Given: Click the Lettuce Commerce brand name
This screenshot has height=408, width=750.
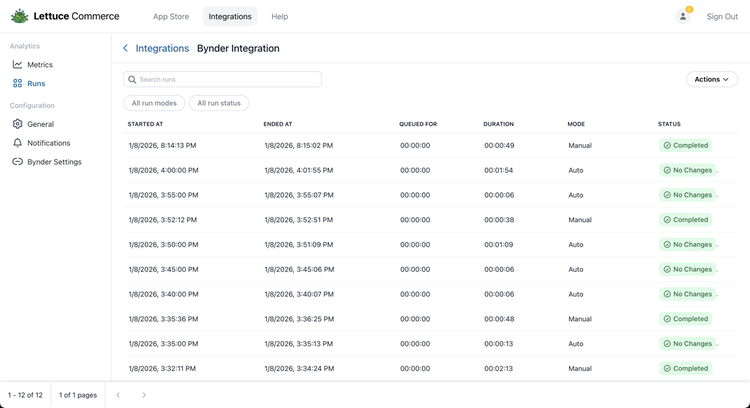Looking at the screenshot, I should [76, 16].
